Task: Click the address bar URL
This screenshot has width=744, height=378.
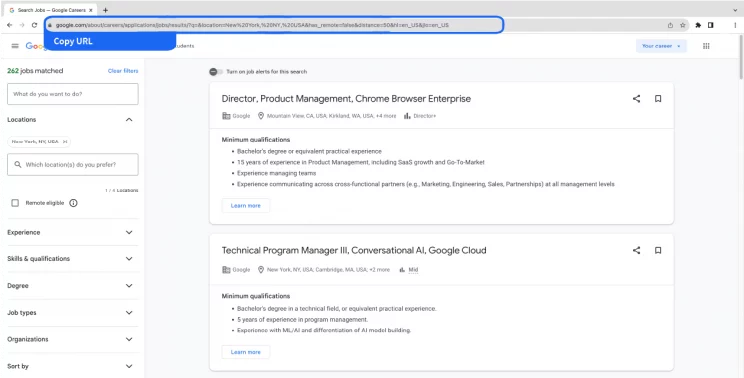Action: [x=252, y=25]
